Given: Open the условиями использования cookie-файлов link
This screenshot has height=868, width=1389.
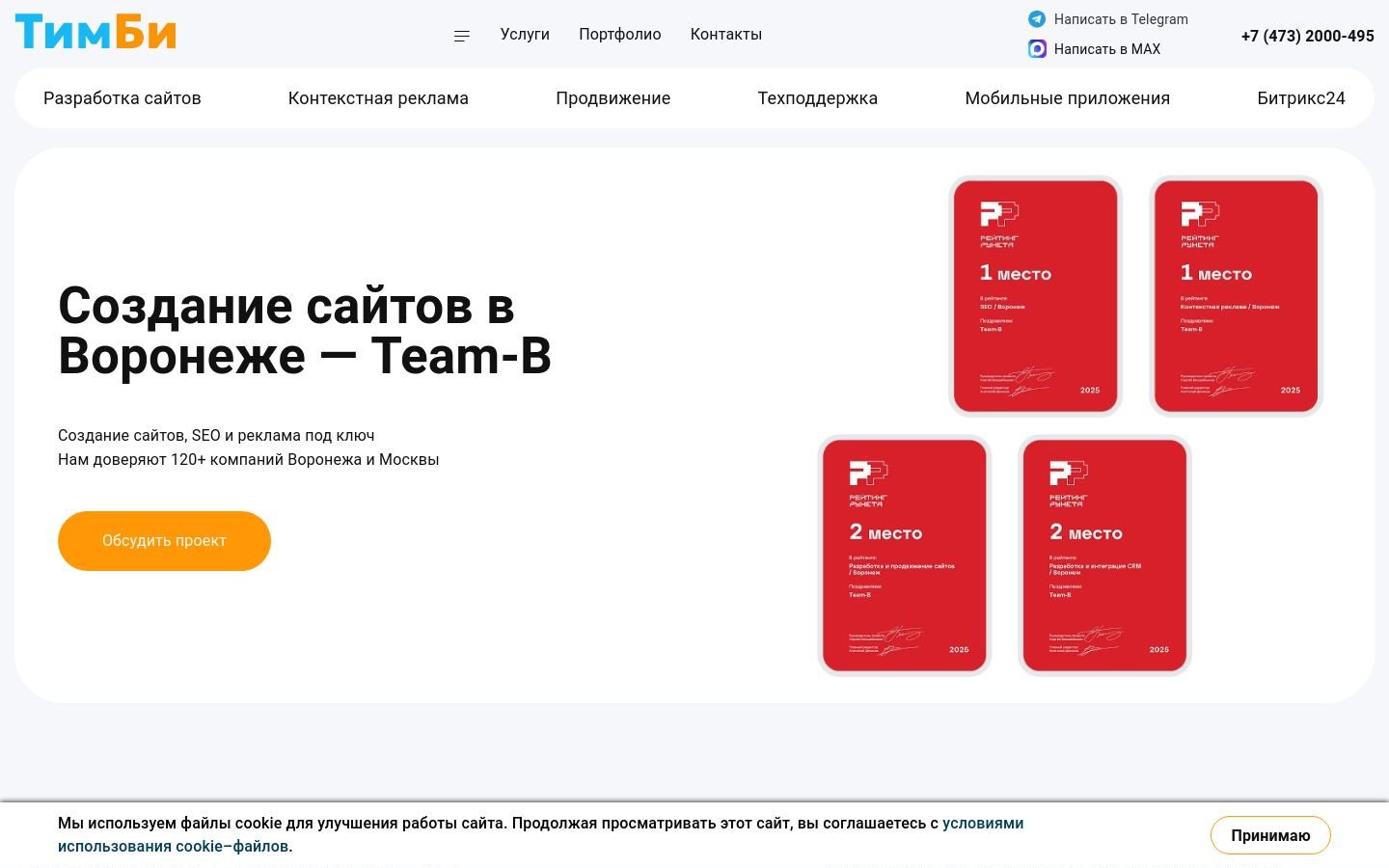Looking at the screenshot, I should 540,835.
